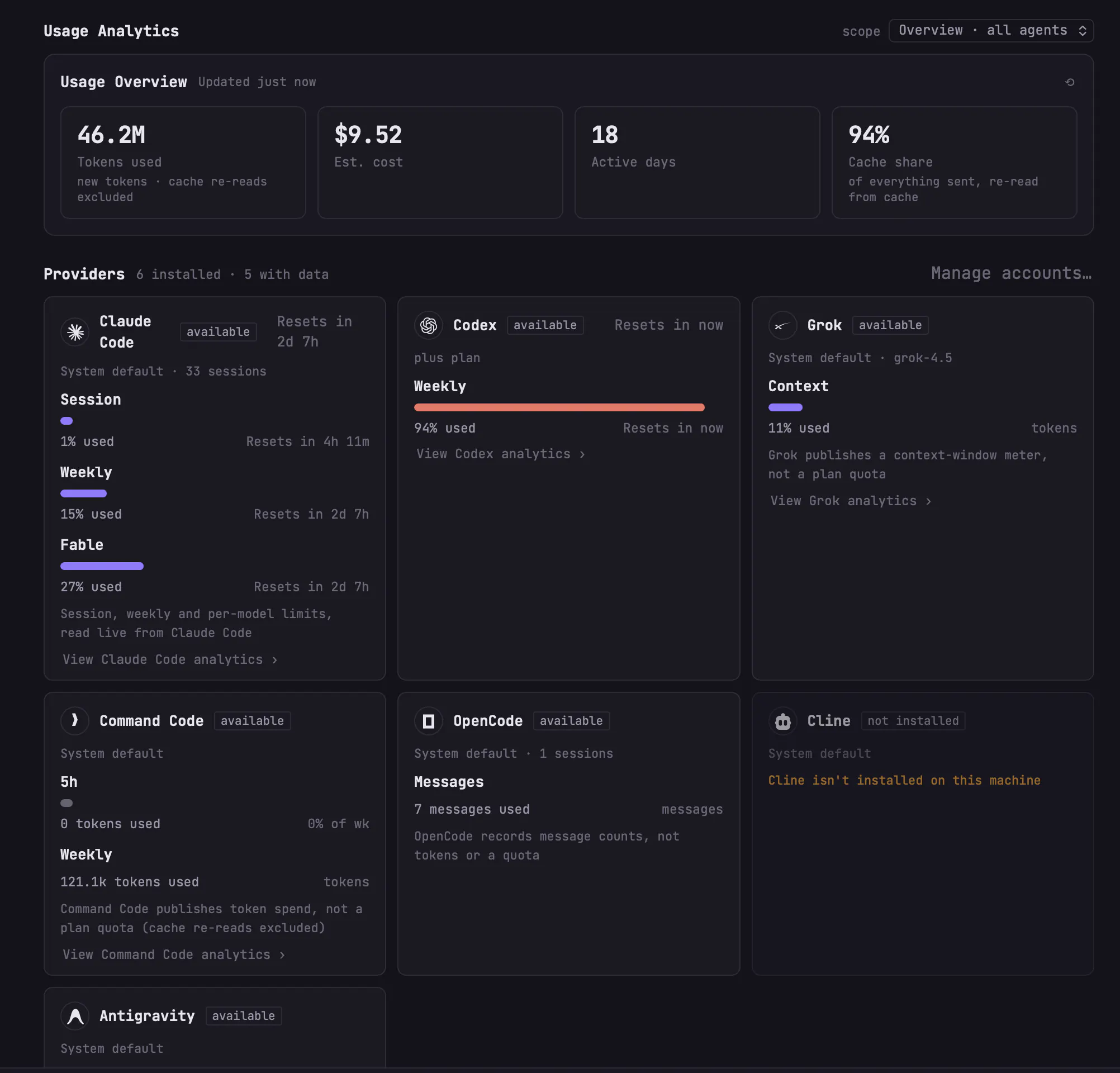Click the Grok Context usage bar
The width and height of the screenshot is (1120, 1073).
tap(785, 407)
